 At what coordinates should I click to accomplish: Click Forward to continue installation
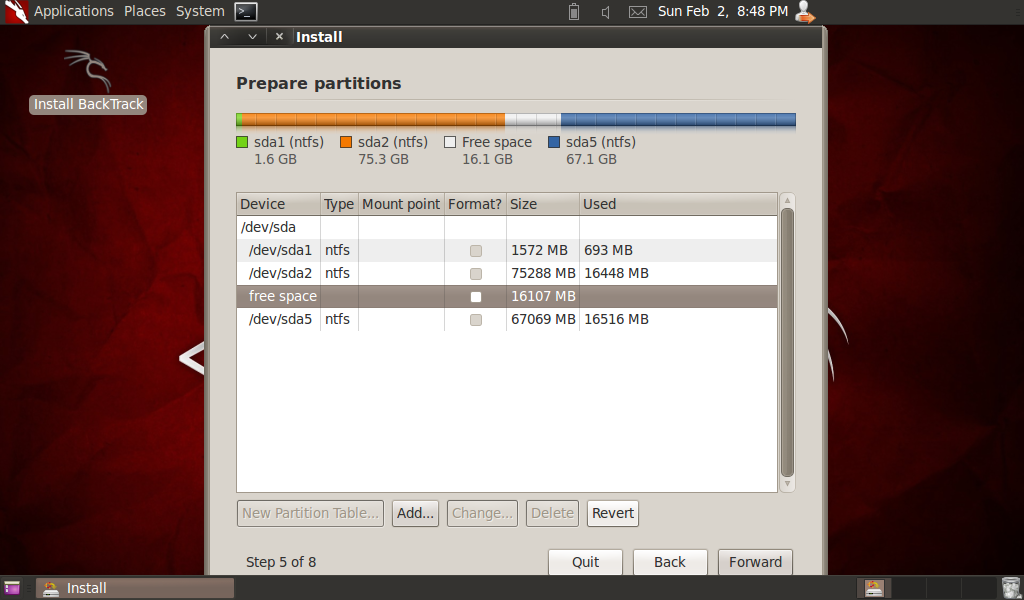tap(755, 562)
